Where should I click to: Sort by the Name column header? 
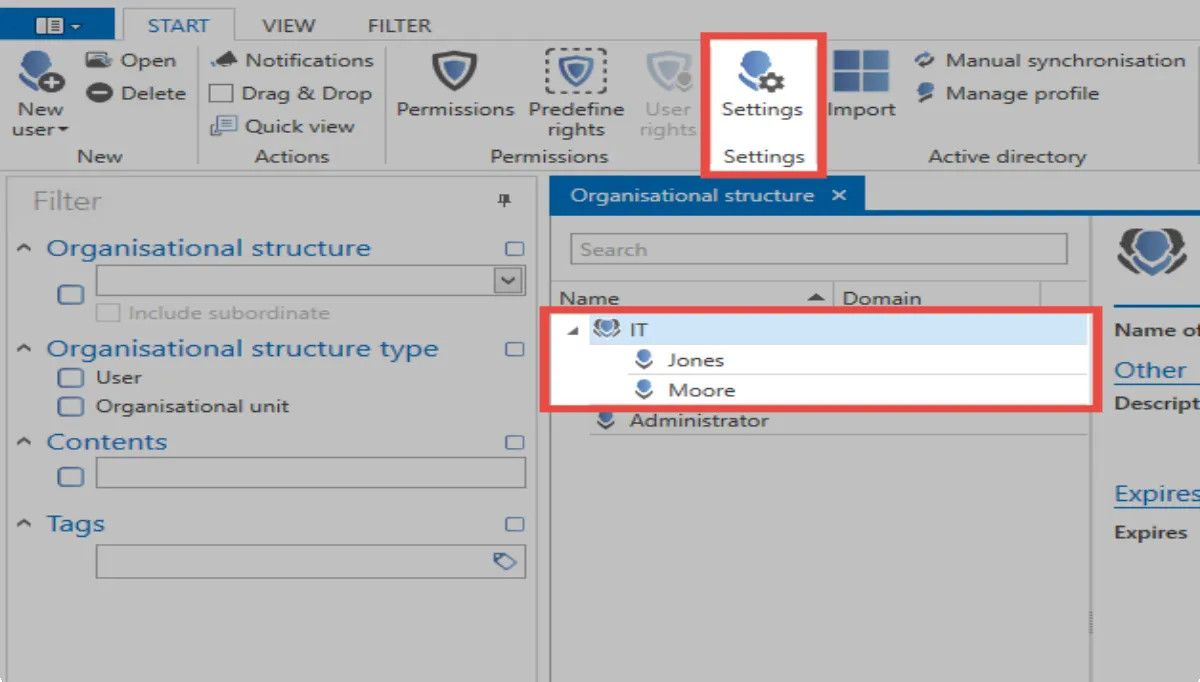(x=692, y=298)
